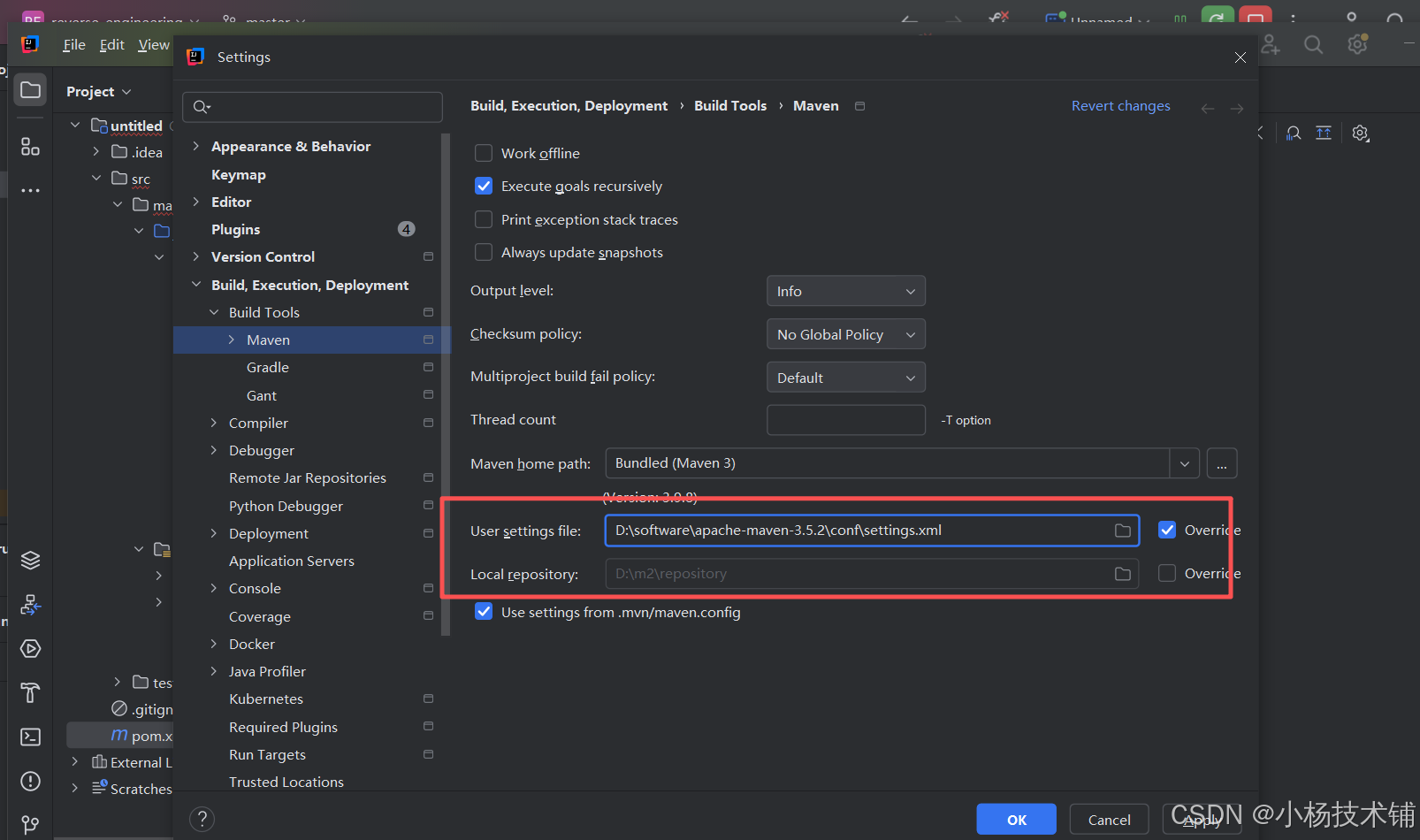The image size is (1420, 840).
Task: Open the Git tool window icon
Action: click(x=30, y=824)
